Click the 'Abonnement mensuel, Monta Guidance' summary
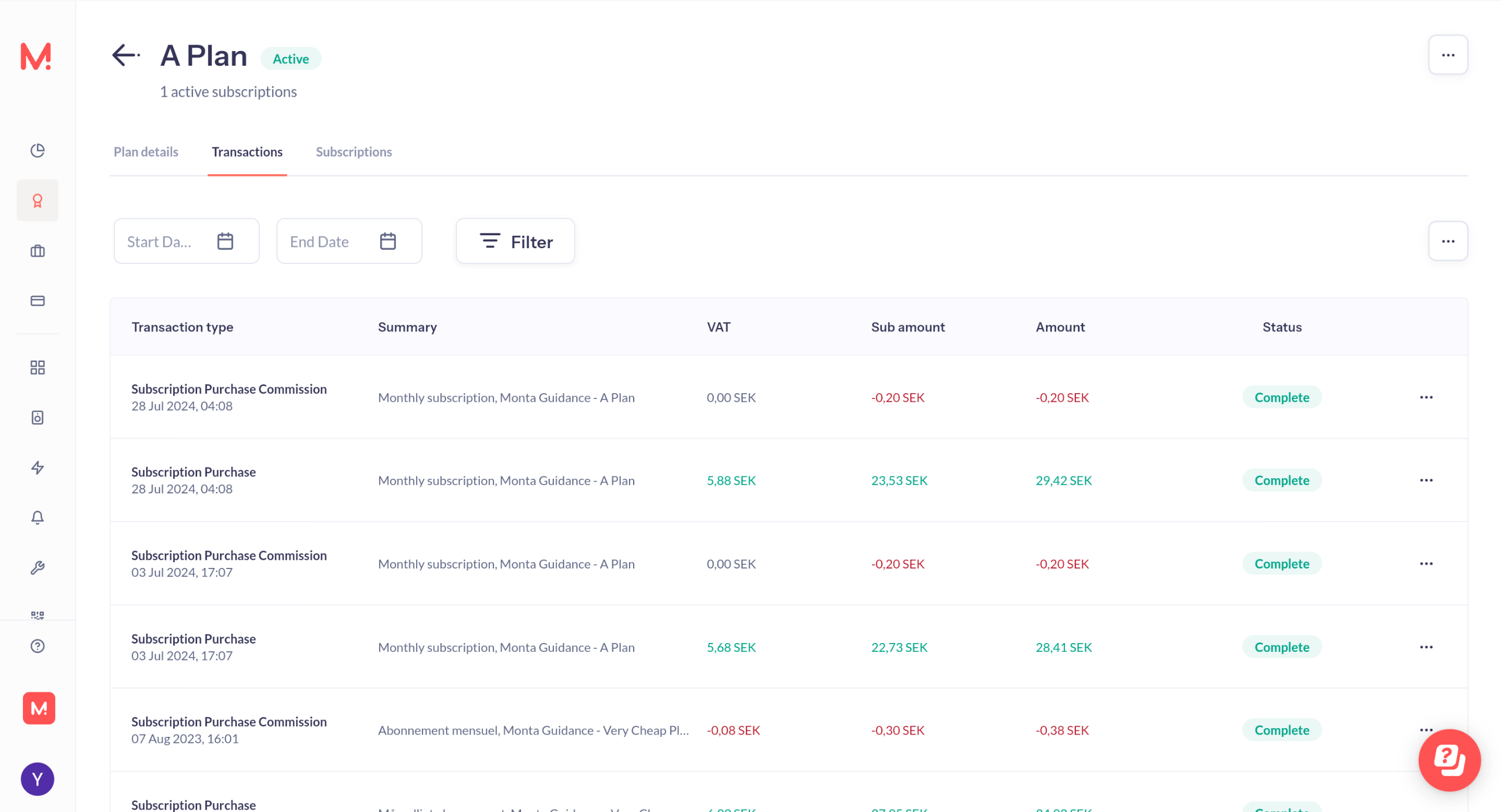Screen dimensions: 1502x812 pos(533,730)
